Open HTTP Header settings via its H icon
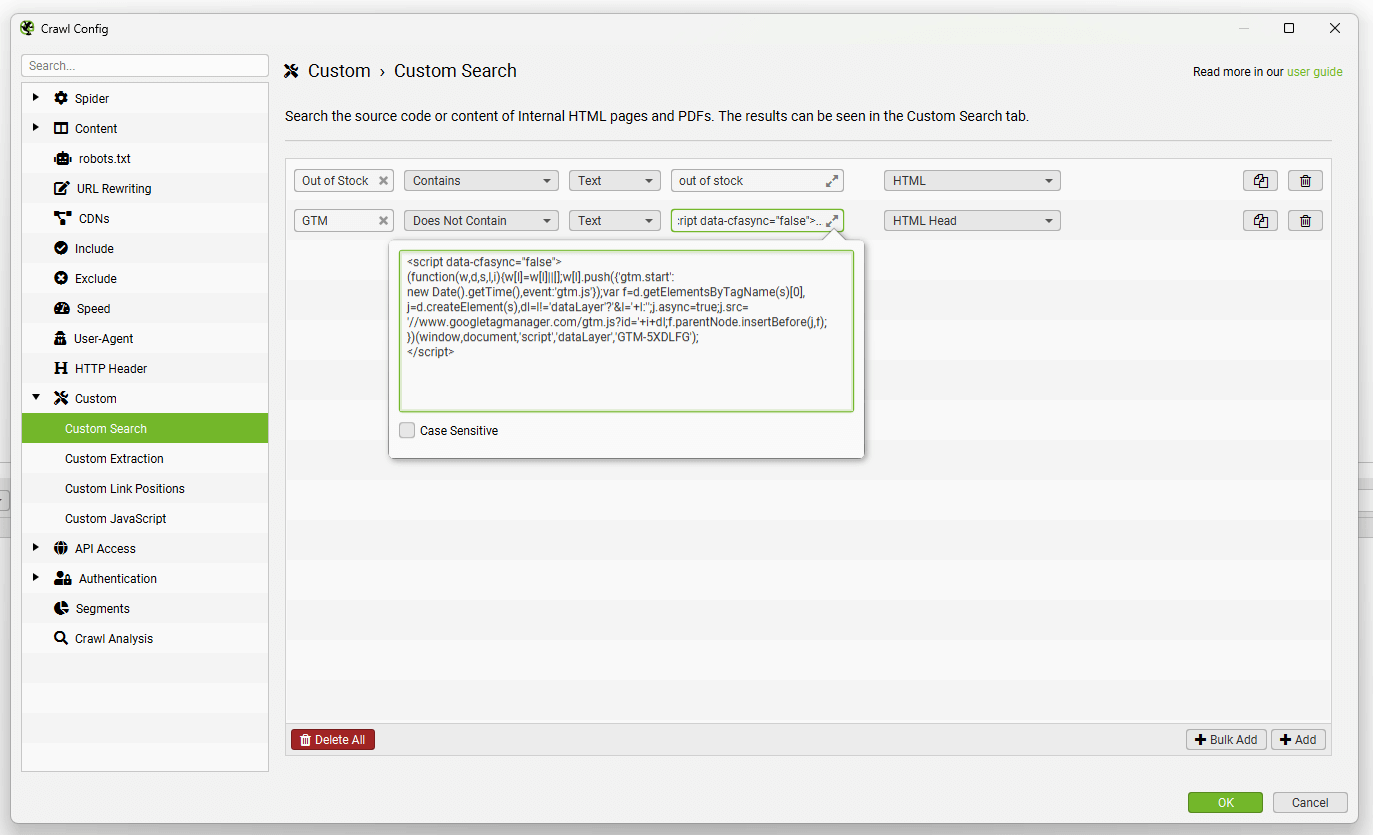This screenshot has height=835, width=1373. pyautogui.click(x=61, y=368)
